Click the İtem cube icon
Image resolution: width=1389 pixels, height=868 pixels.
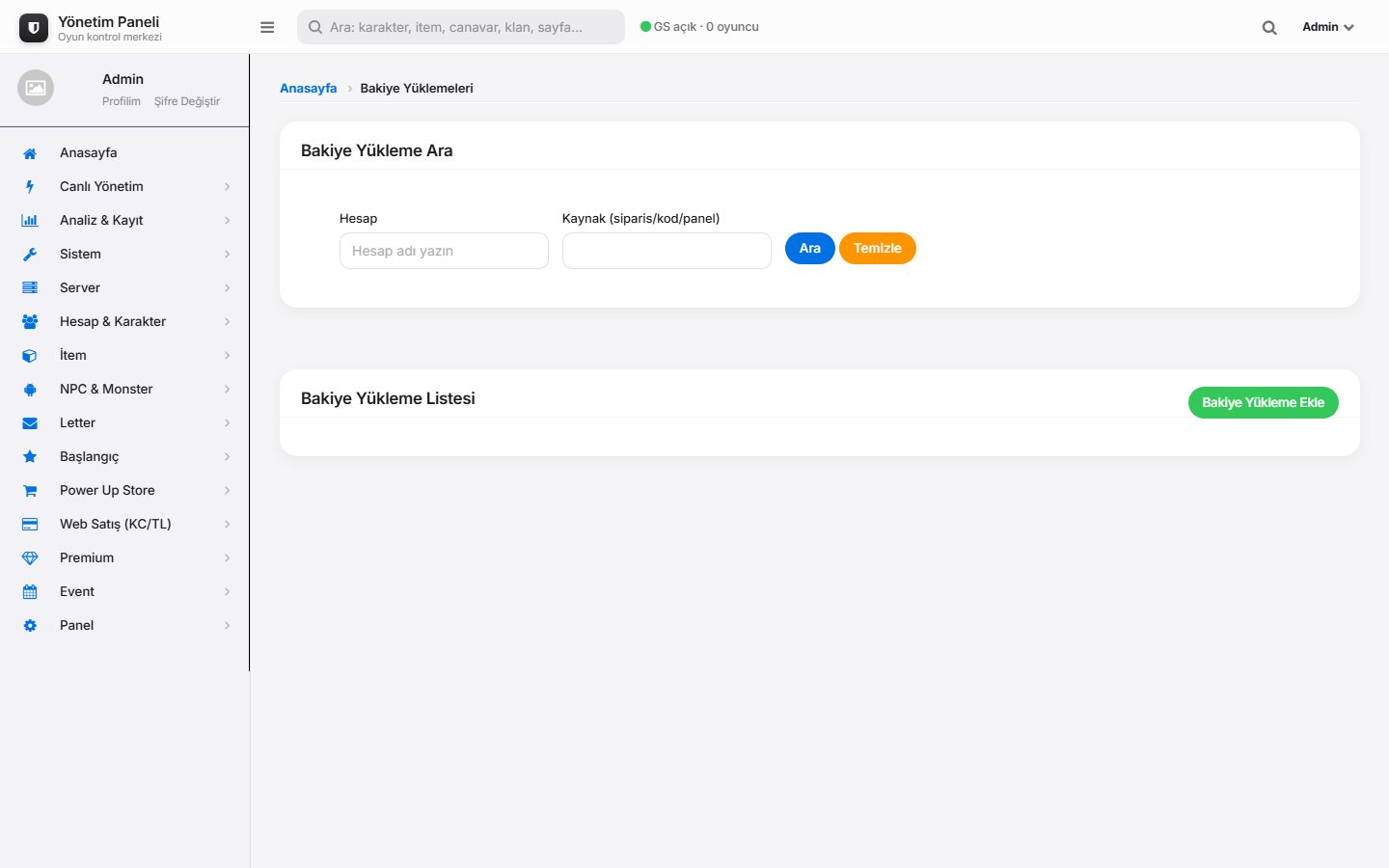pyautogui.click(x=30, y=356)
